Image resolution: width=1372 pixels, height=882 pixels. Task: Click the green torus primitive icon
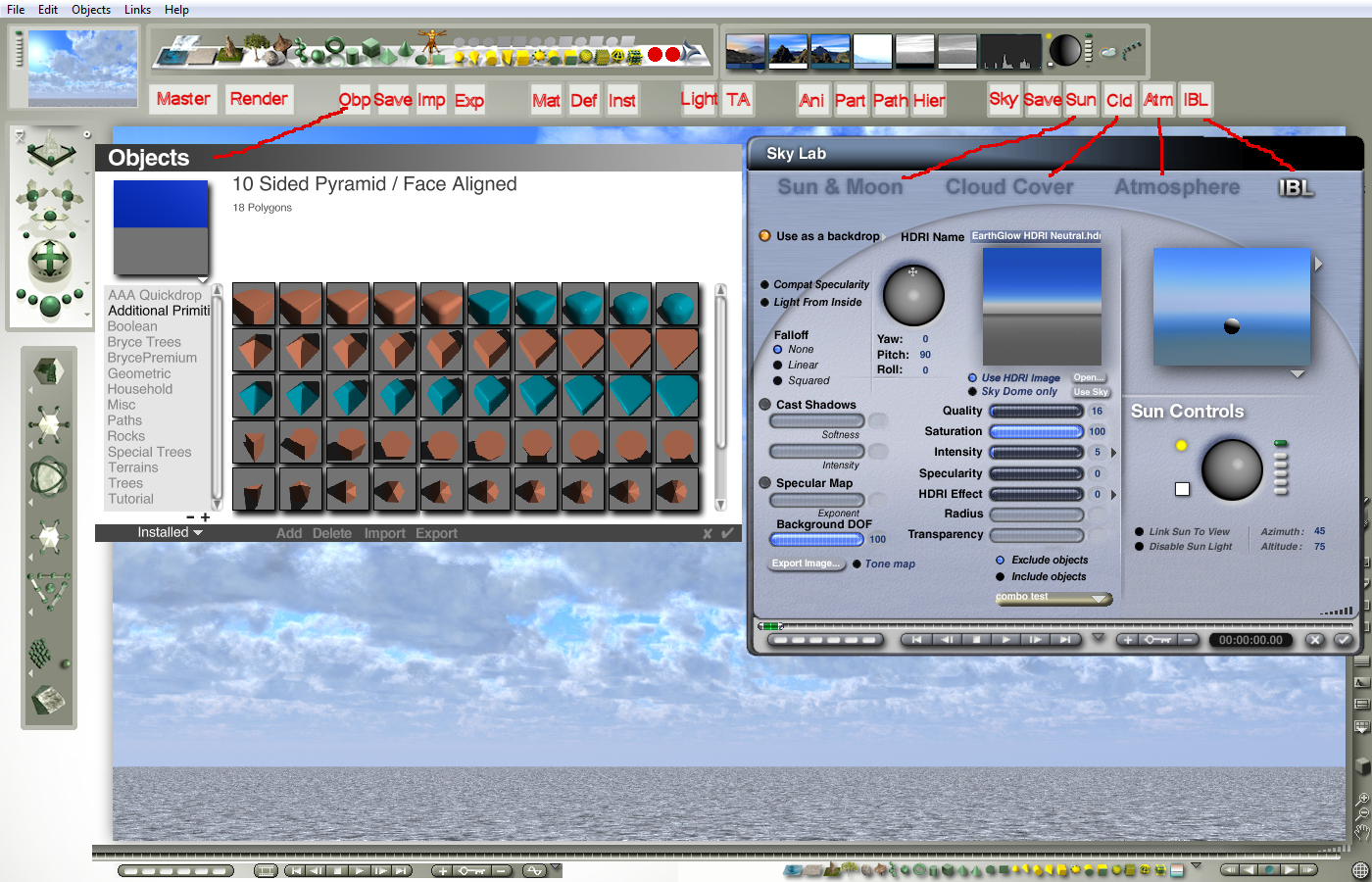[335, 46]
